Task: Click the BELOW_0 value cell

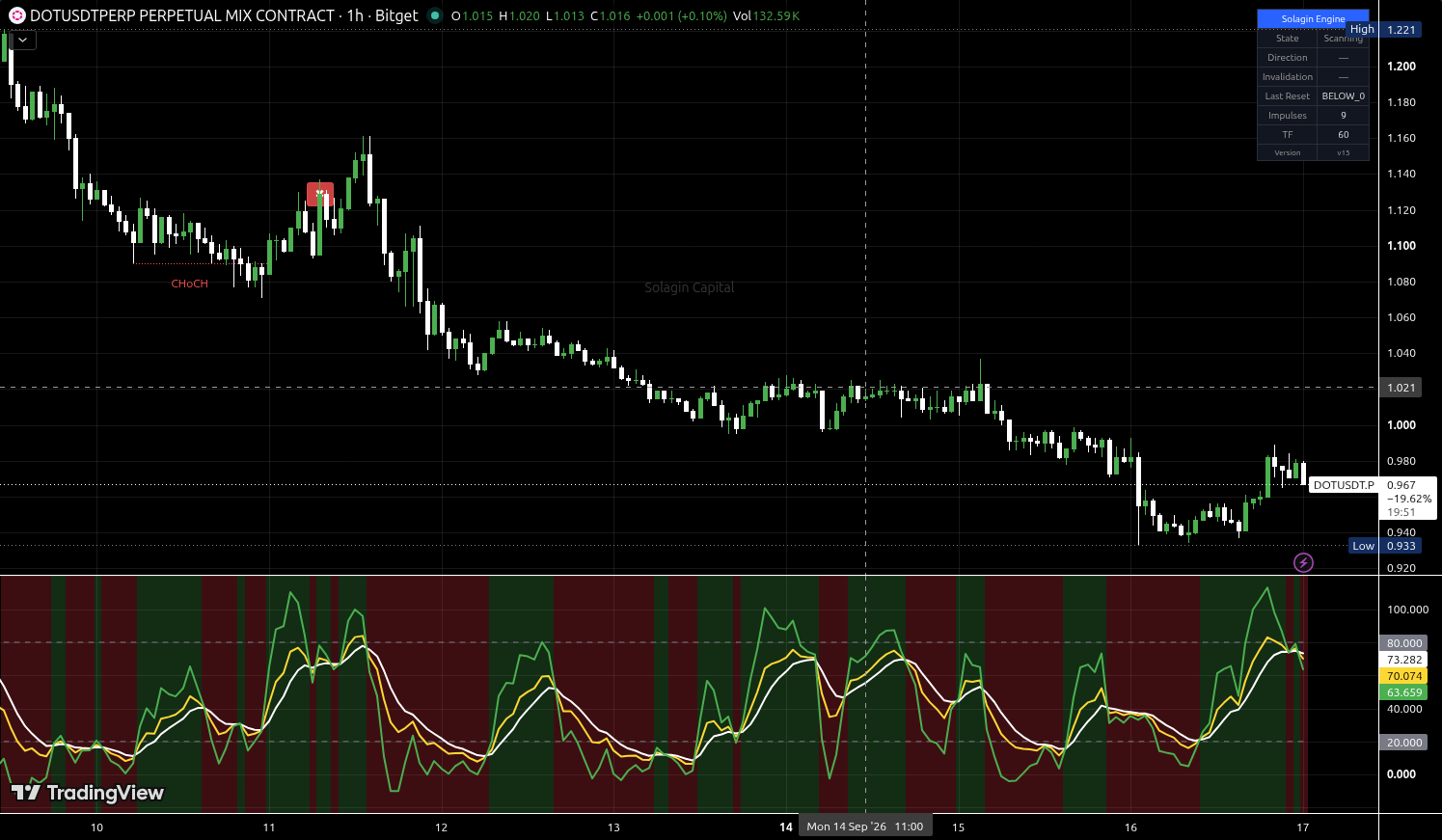Action: [1343, 96]
